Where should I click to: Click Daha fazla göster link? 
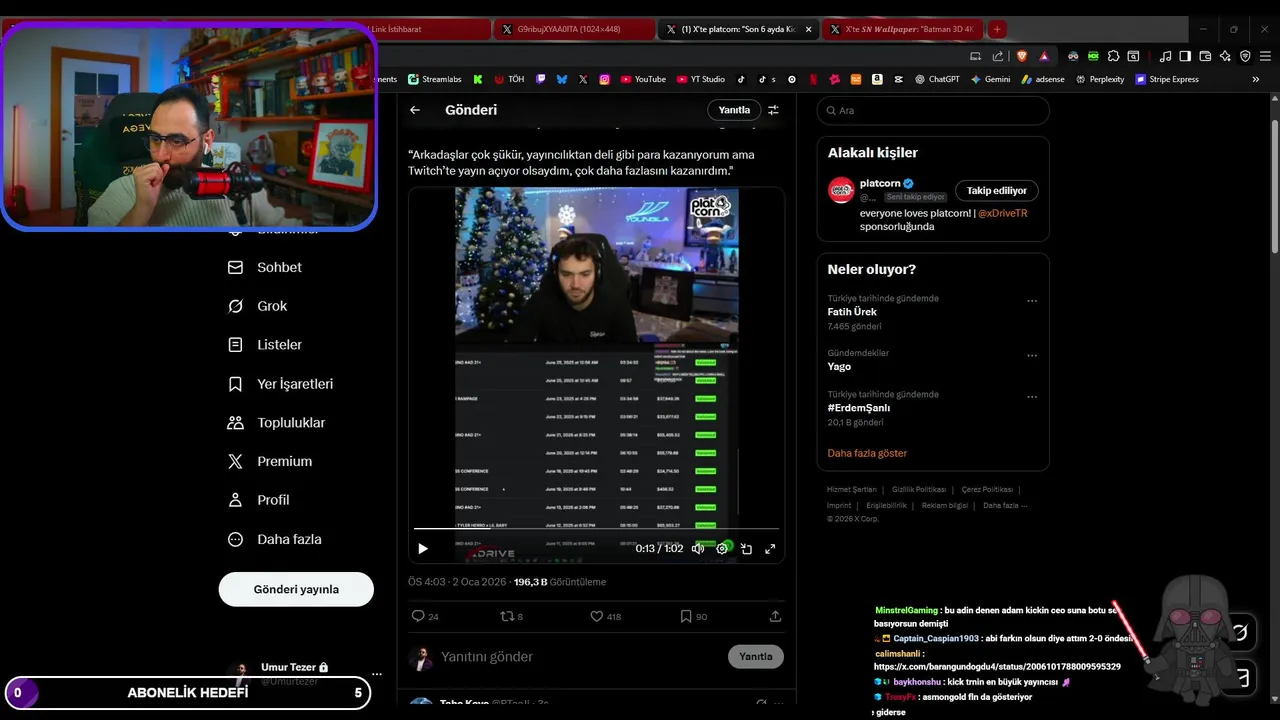[x=867, y=453]
